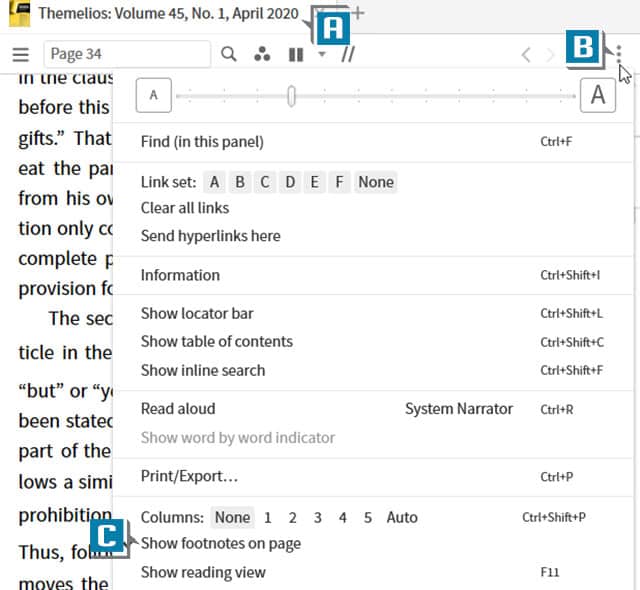Open the panel kebab menu
The width and height of the screenshot is (640, 590).
(619, 54)
